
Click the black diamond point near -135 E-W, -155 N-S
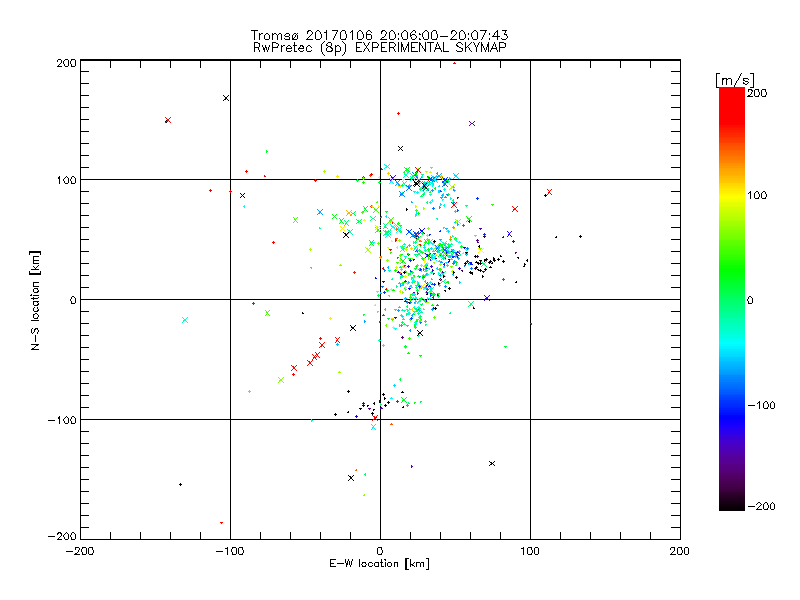181,485
